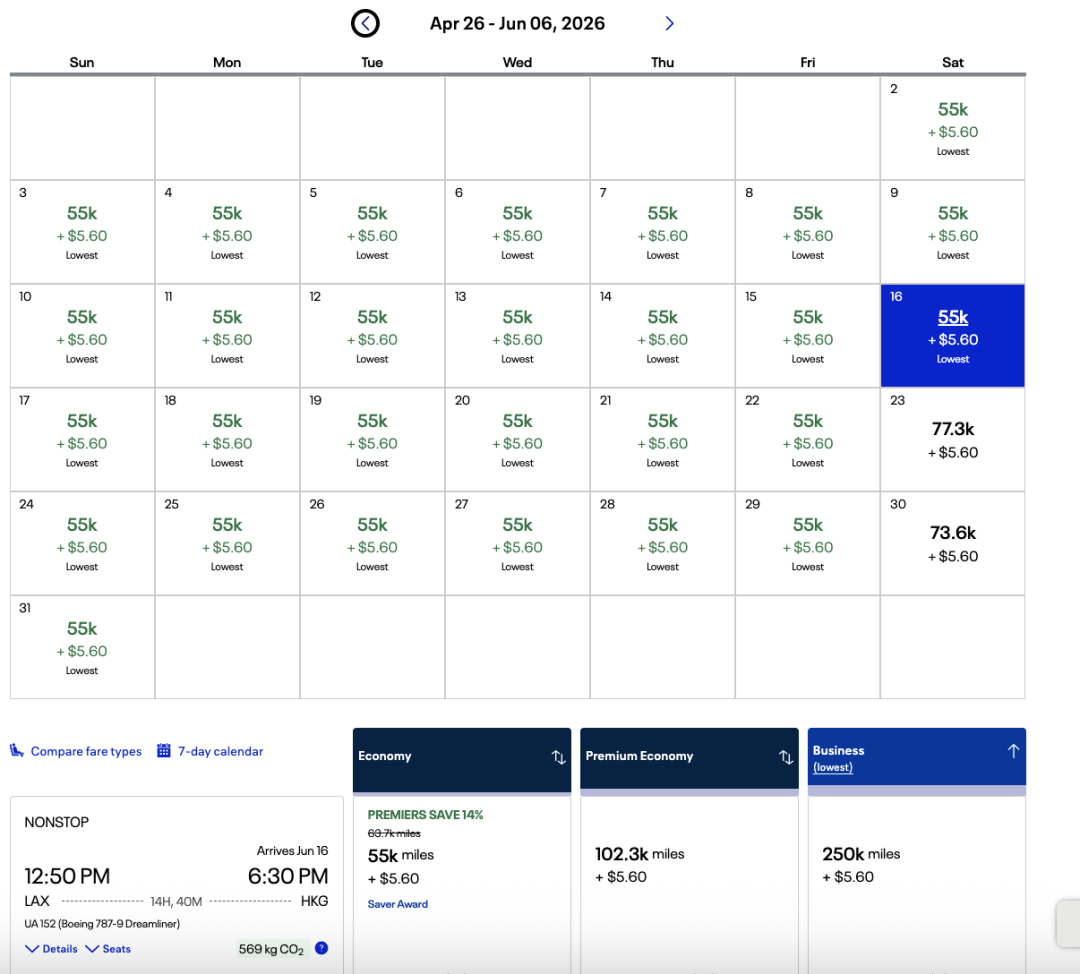Click the seat icon beside Compare fare types
This screenshot has width=1080, height=974.
(17, 751)
